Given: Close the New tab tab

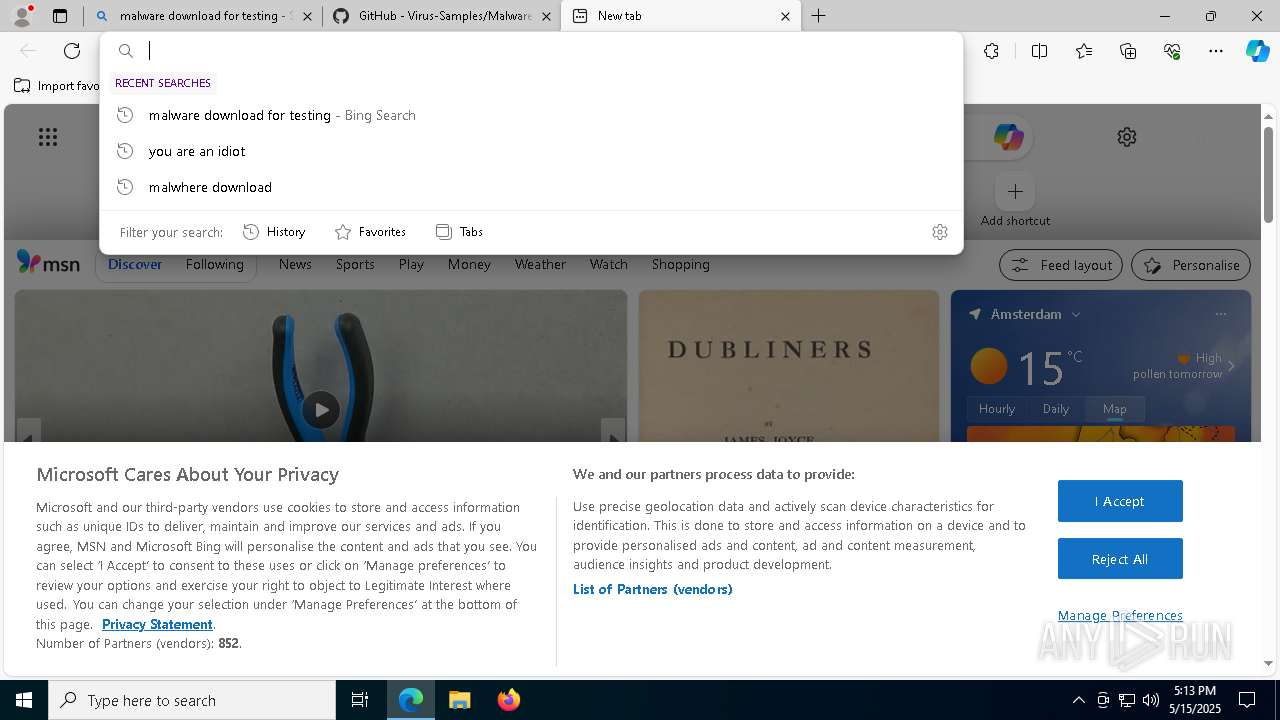Looking at the screenshot, I should pos(785,16).
